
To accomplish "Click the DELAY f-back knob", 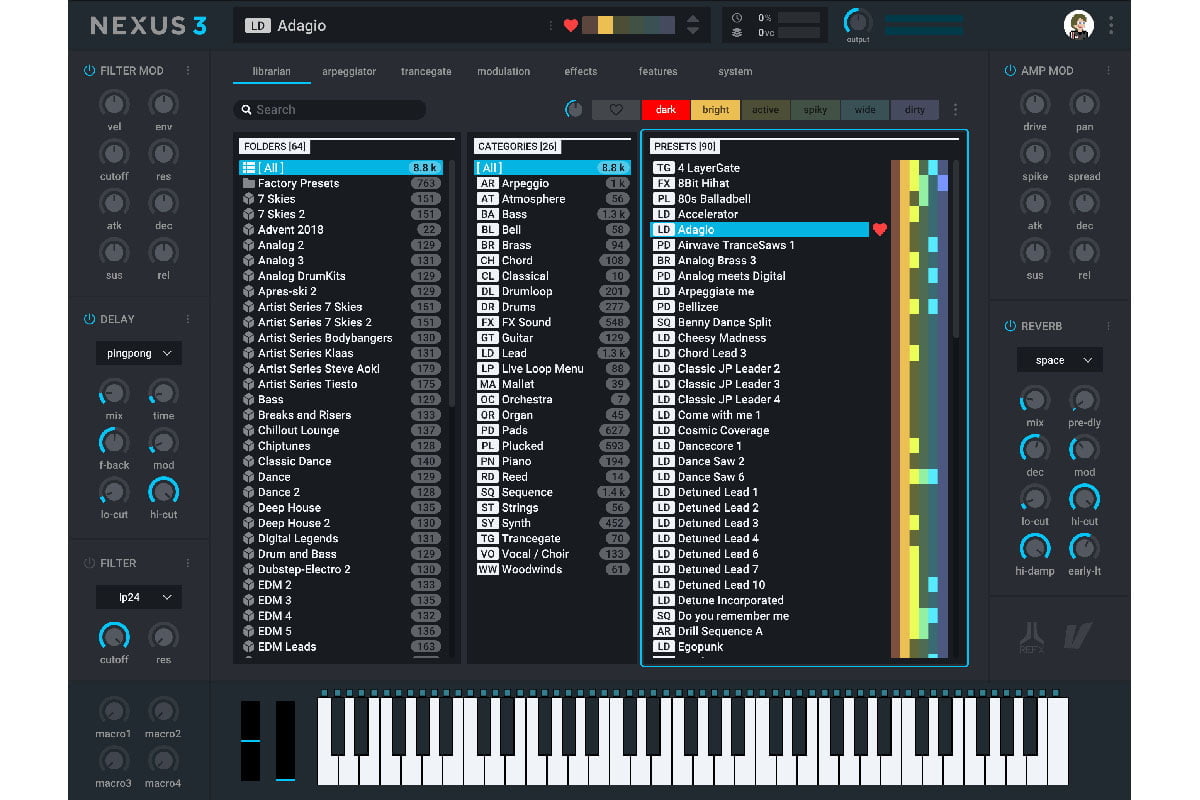I will (114, 441).
